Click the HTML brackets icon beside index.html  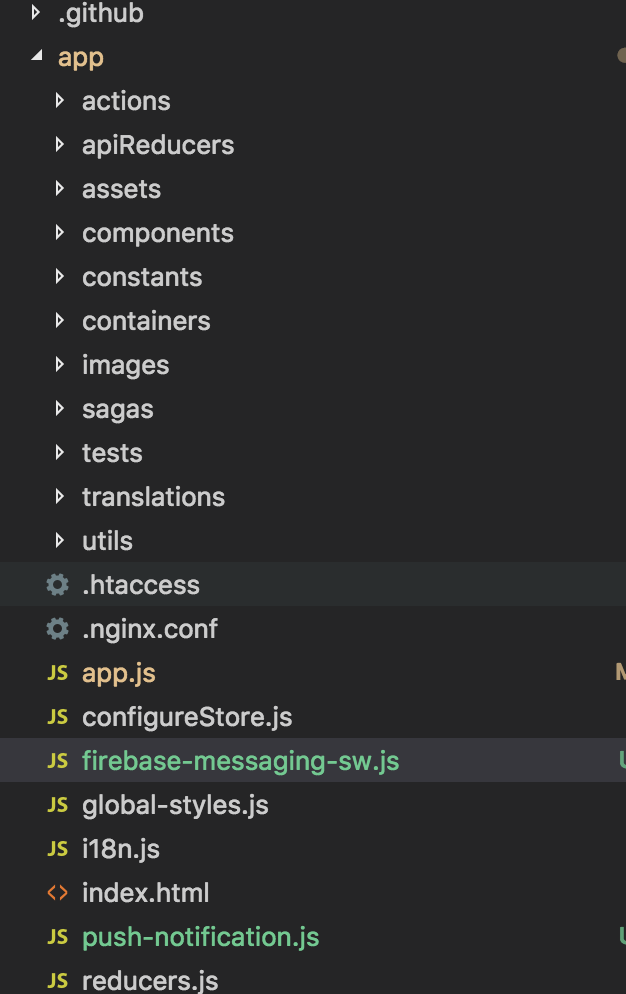[x=58, y=893]
